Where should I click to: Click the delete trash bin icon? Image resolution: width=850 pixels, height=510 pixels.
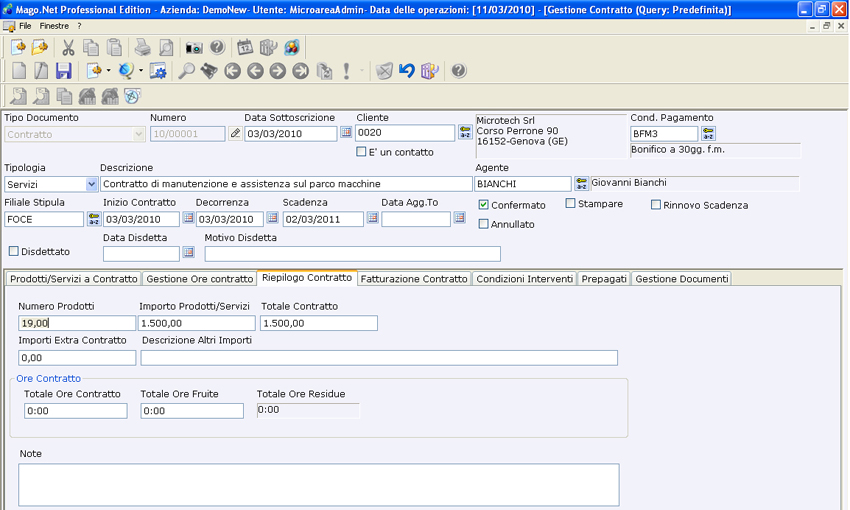pos(384,70)
